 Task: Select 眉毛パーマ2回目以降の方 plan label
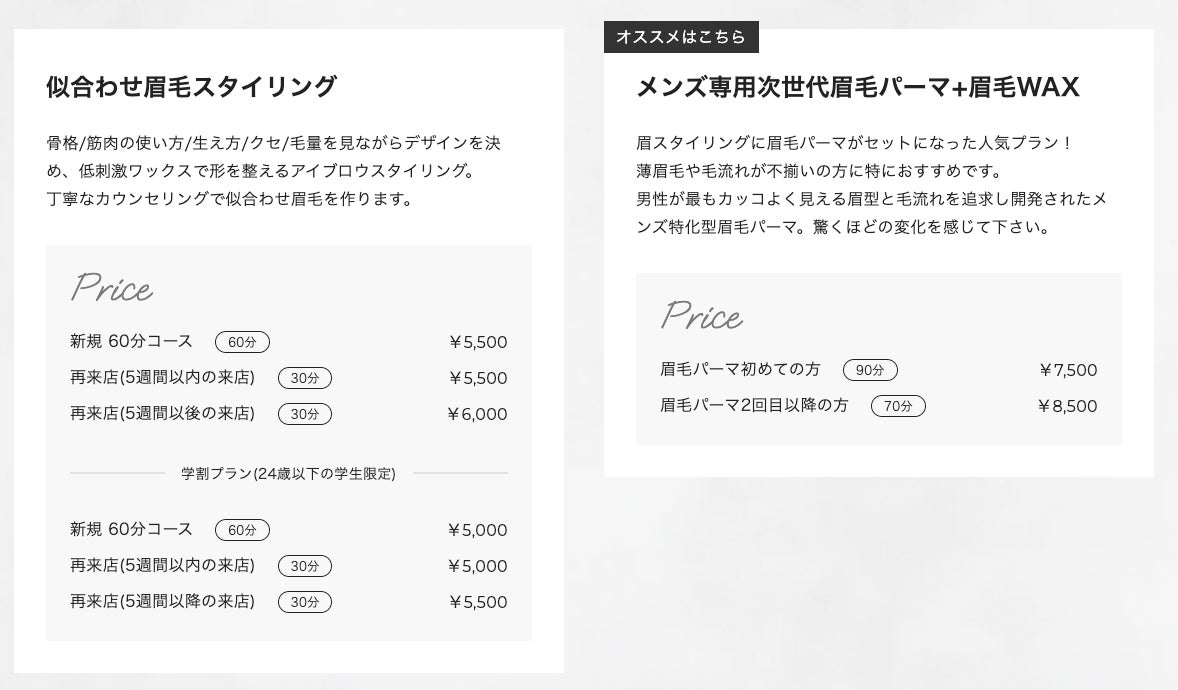(x=754, y=406)
